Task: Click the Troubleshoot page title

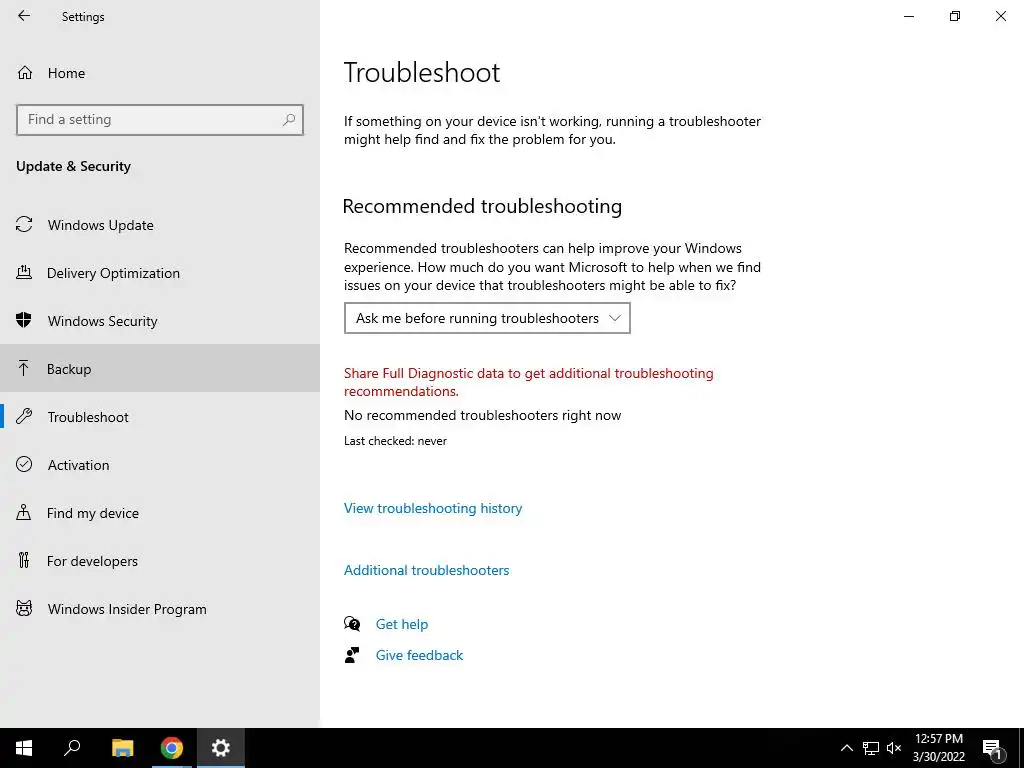Action: coord(422,72)
